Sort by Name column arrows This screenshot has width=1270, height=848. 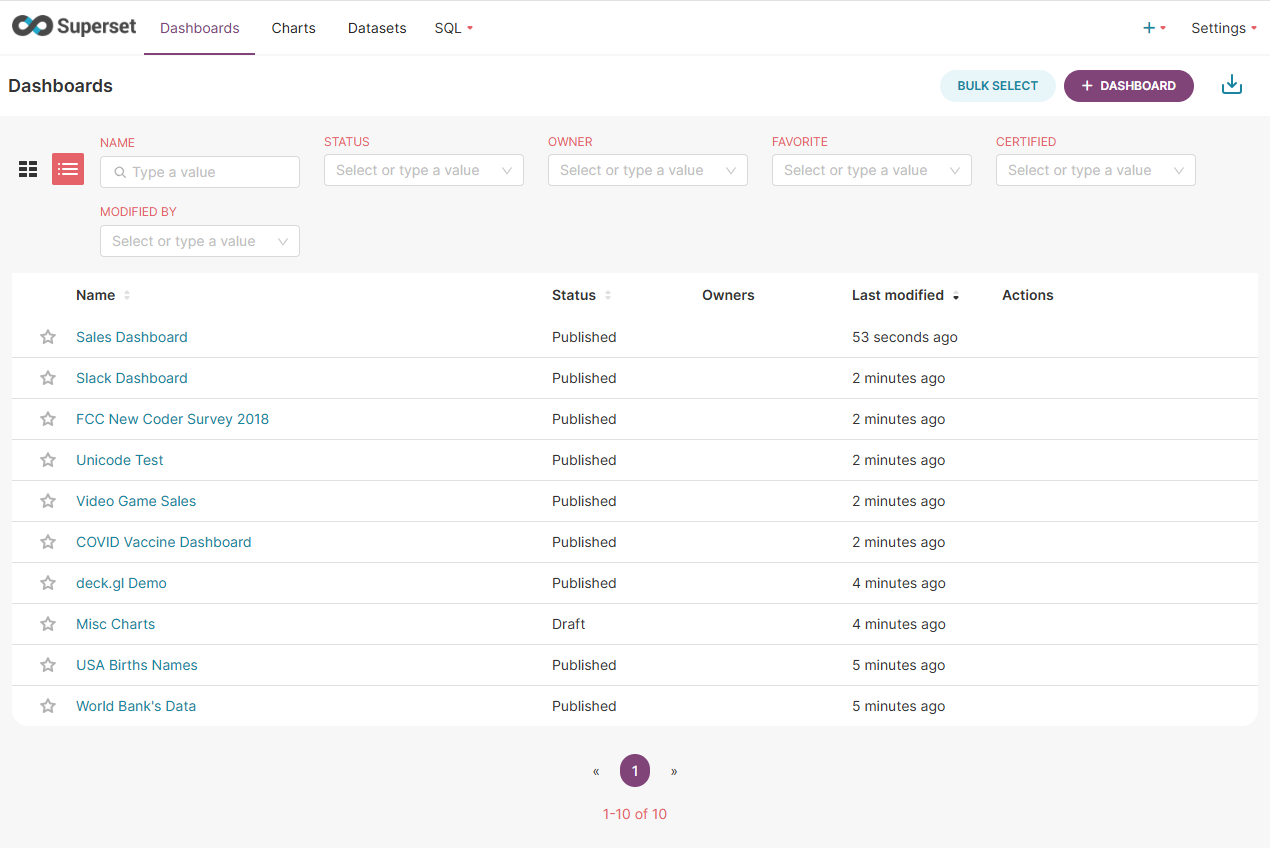point(127,296)
